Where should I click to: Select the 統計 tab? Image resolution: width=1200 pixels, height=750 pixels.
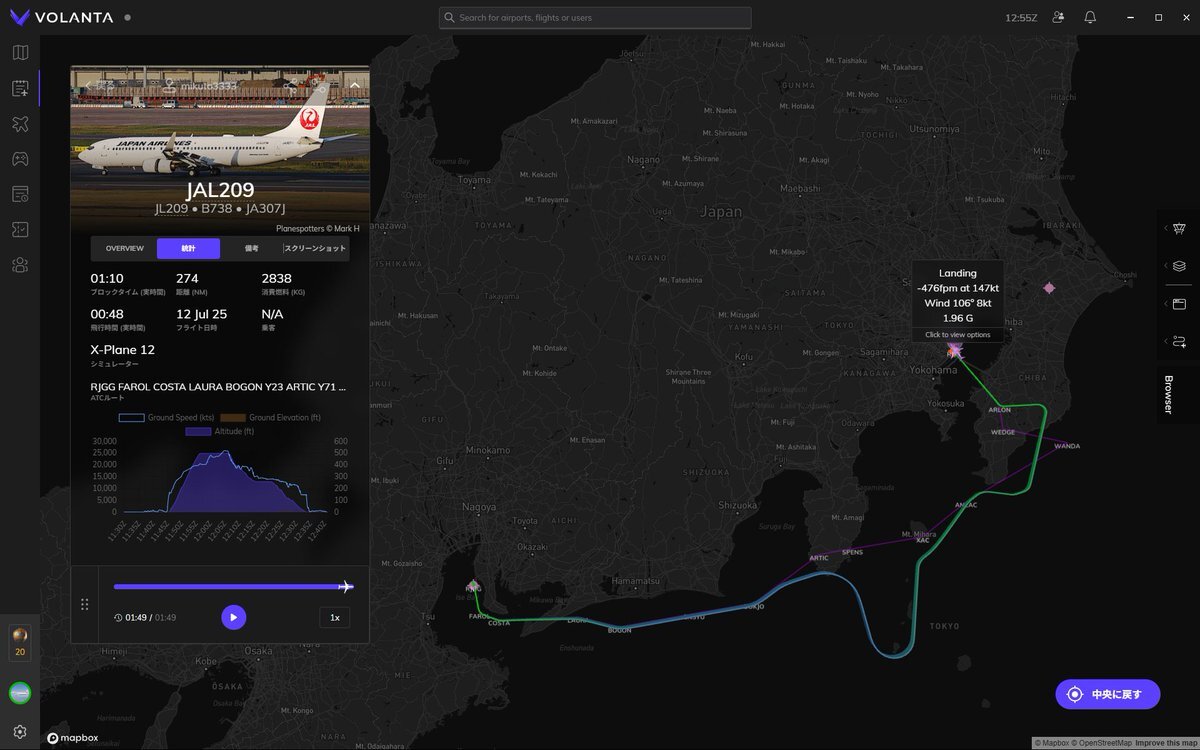click(x=189, y=248)
